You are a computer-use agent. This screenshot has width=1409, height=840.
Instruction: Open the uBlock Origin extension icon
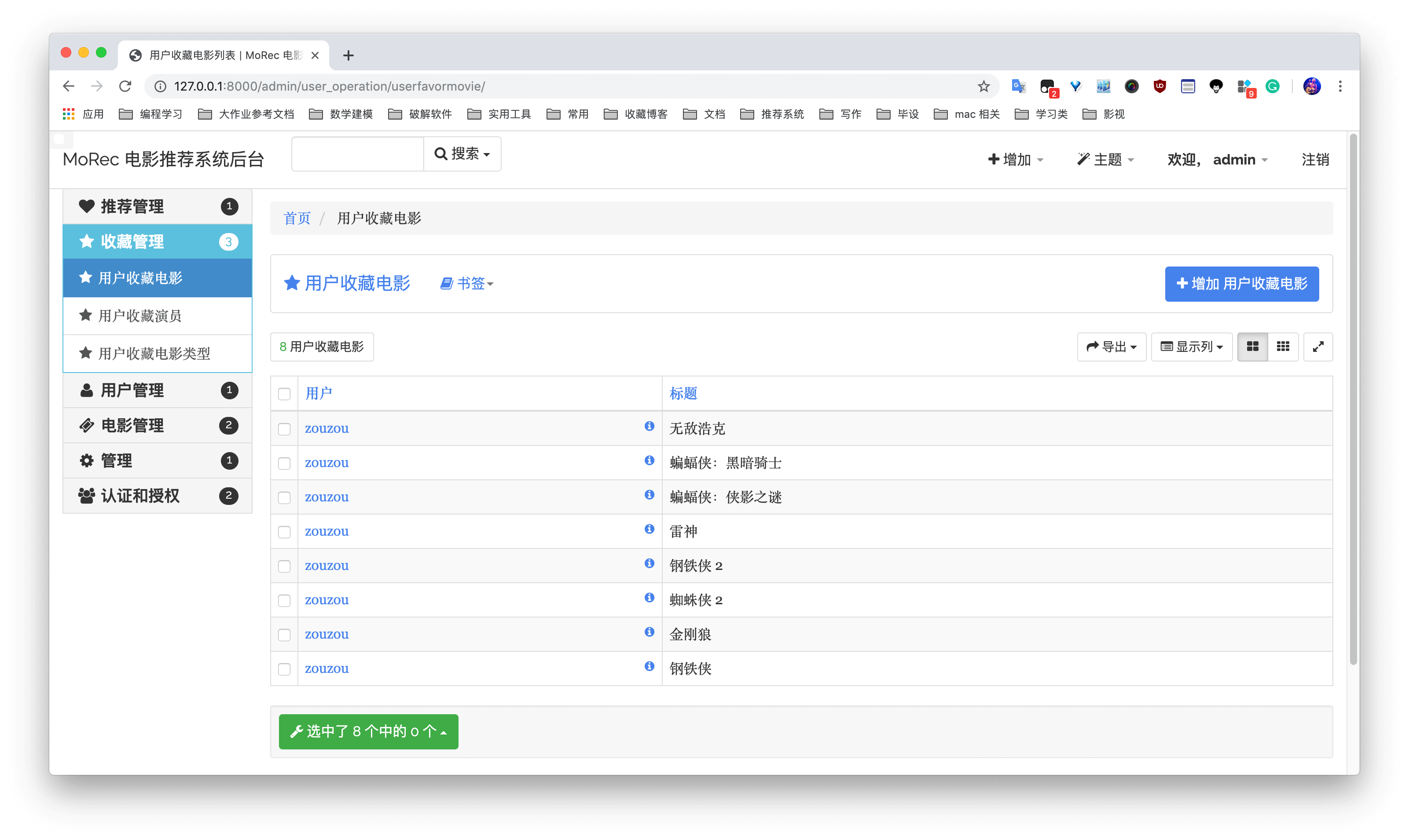point(1159,86)
